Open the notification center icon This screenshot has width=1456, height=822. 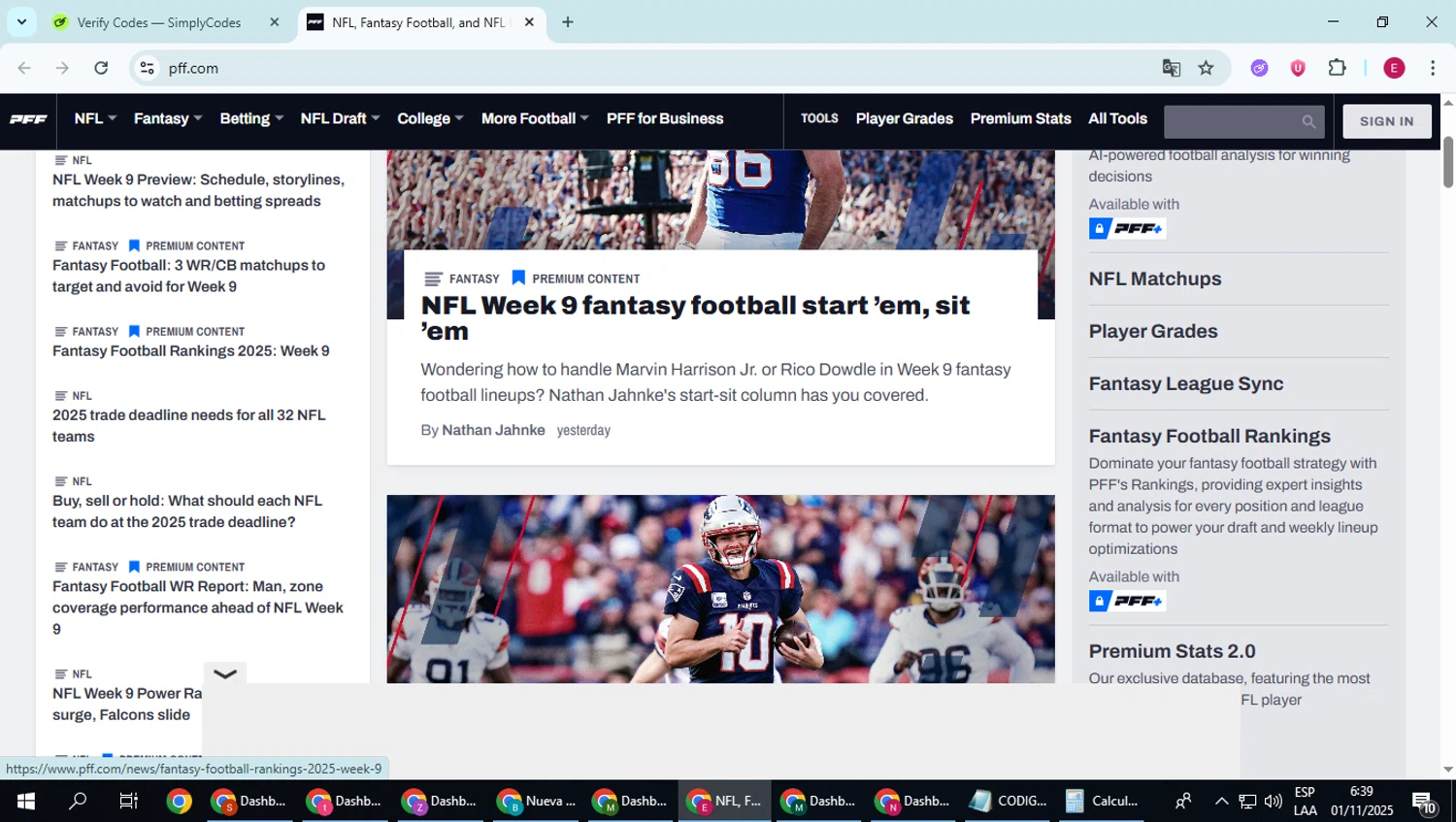(1424, 802)
